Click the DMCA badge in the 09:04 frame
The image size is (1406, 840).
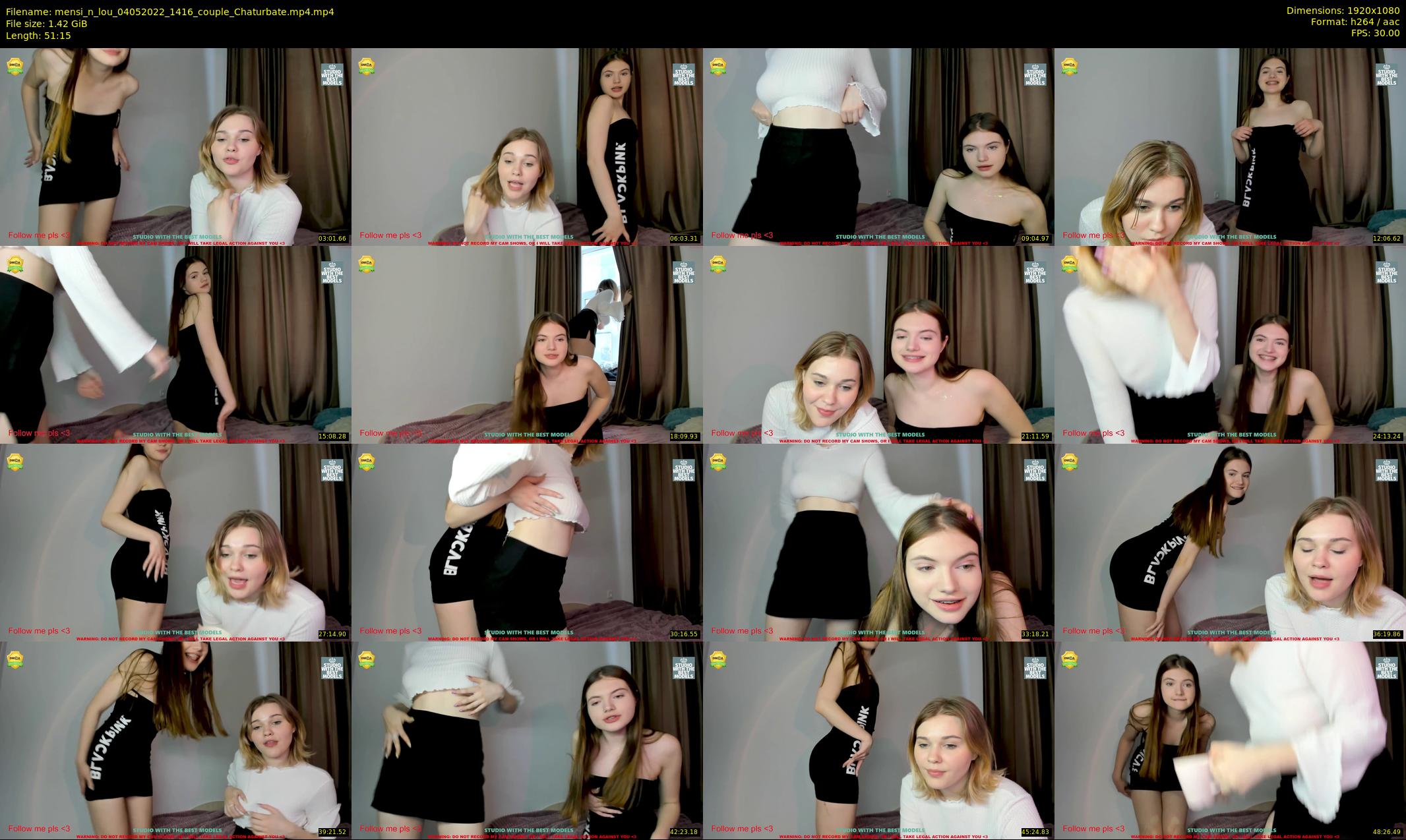pos(718,66)
